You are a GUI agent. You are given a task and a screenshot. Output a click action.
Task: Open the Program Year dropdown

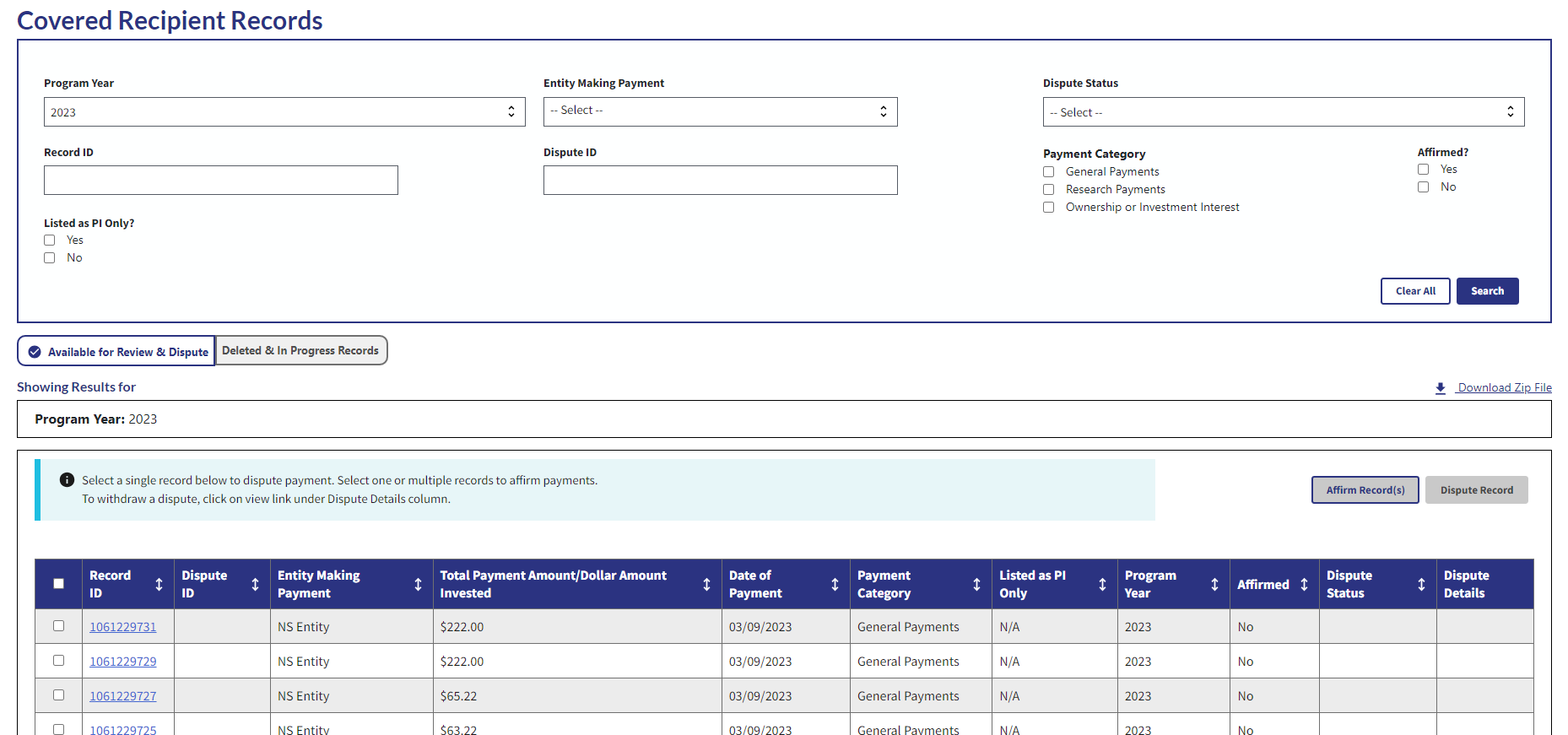click(x=284, y=112)
